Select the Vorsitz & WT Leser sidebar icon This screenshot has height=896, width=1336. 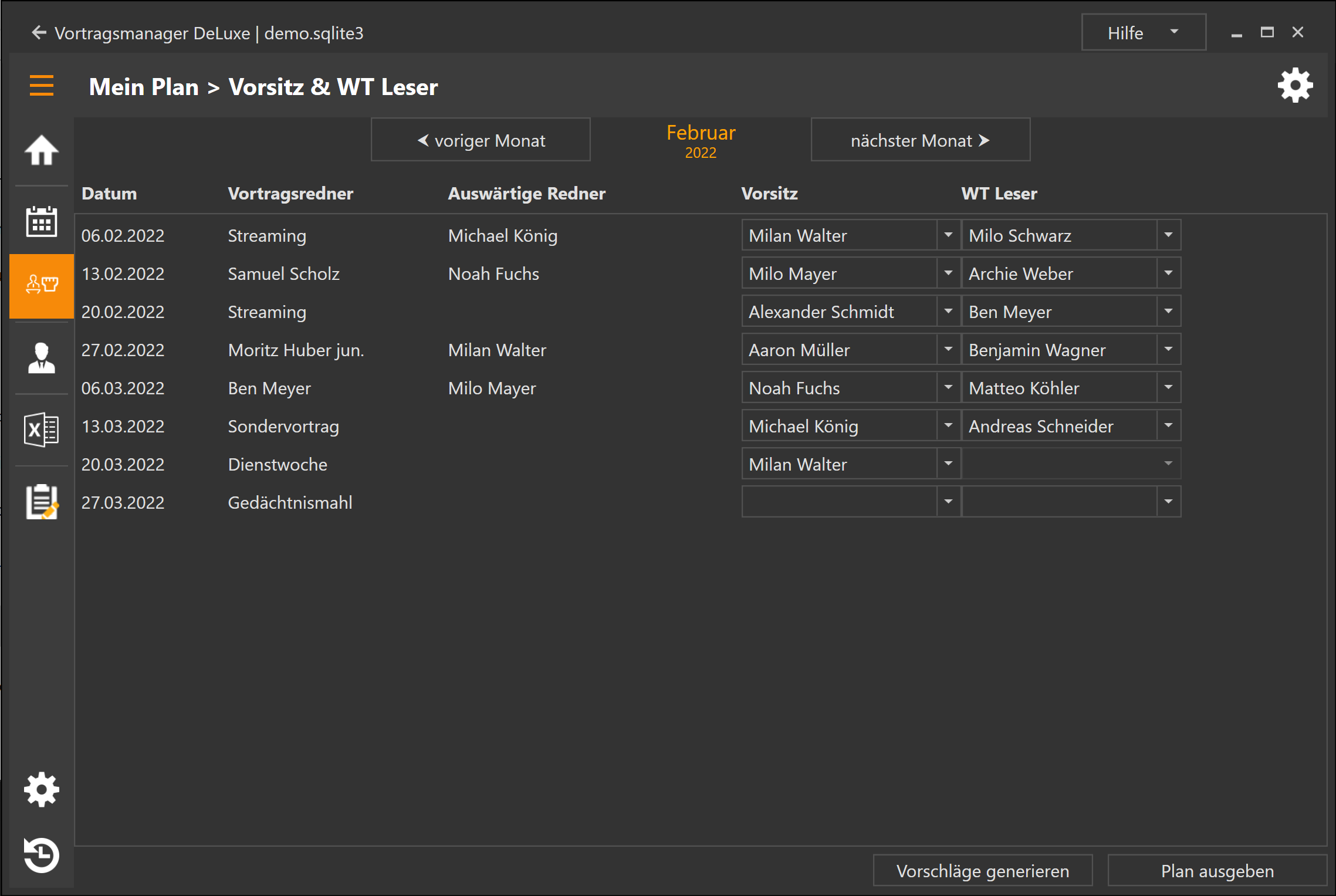click(x=41, y=286)
